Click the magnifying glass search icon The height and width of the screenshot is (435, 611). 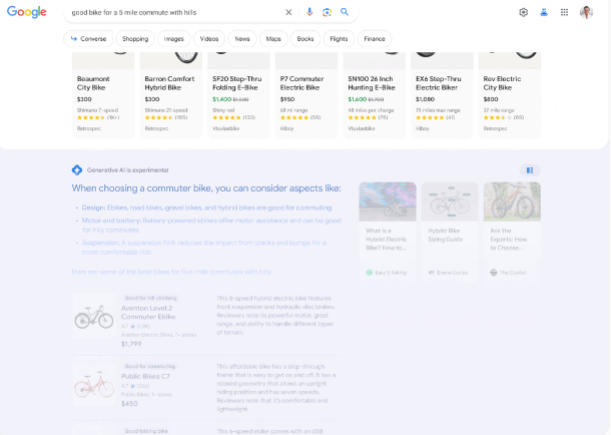tap(344, 12)
